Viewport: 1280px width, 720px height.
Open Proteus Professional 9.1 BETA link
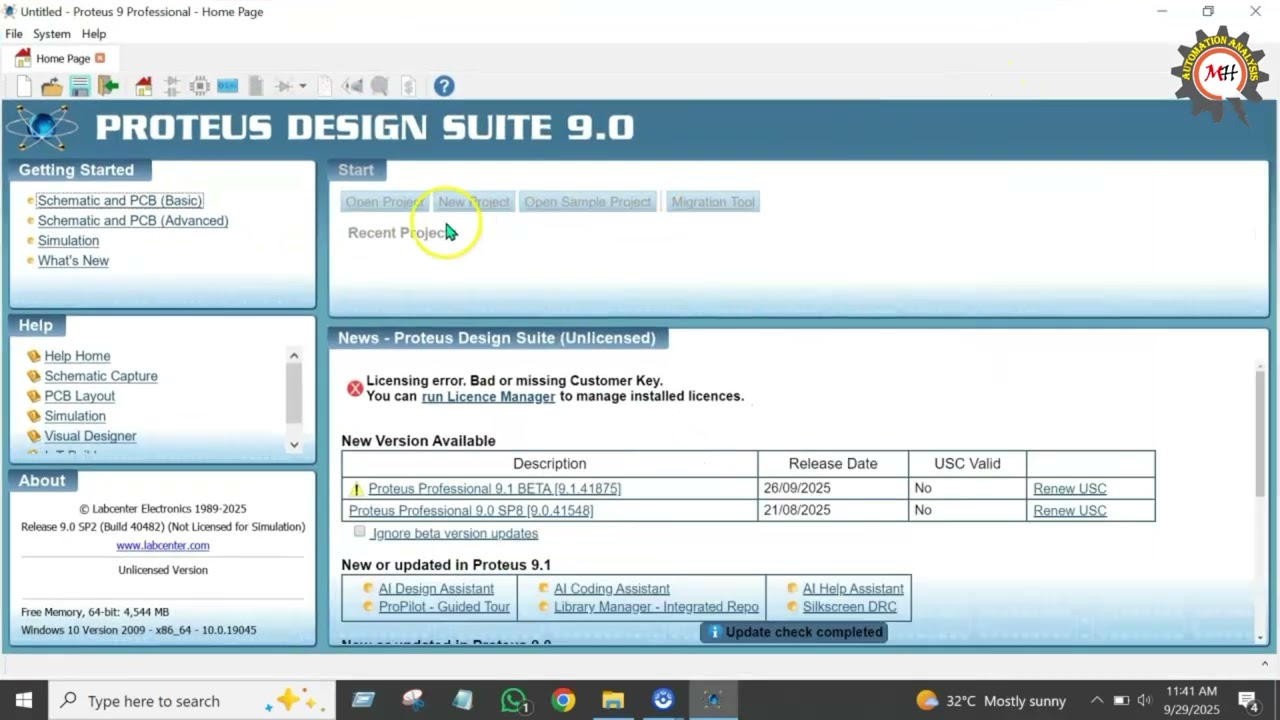[494, 489]
